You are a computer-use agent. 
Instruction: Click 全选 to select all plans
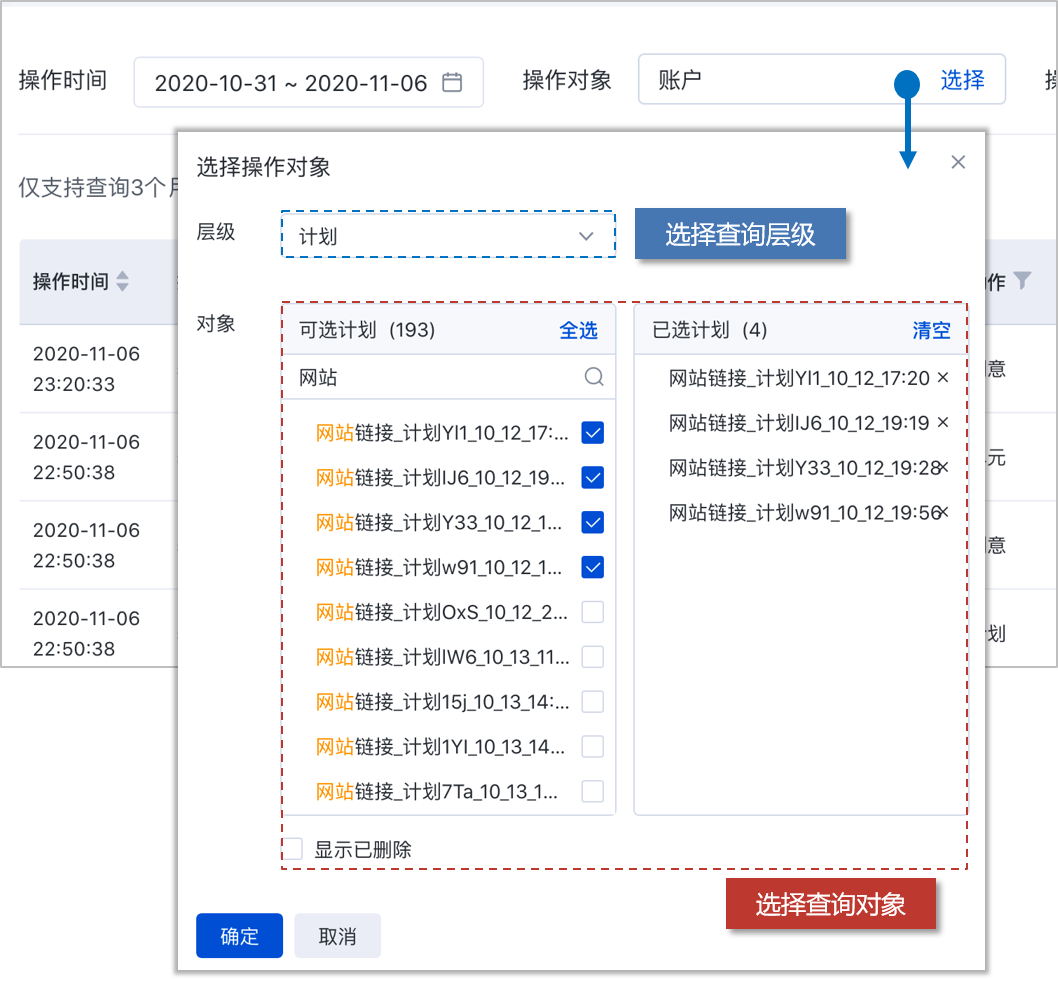tap(578, 331)
